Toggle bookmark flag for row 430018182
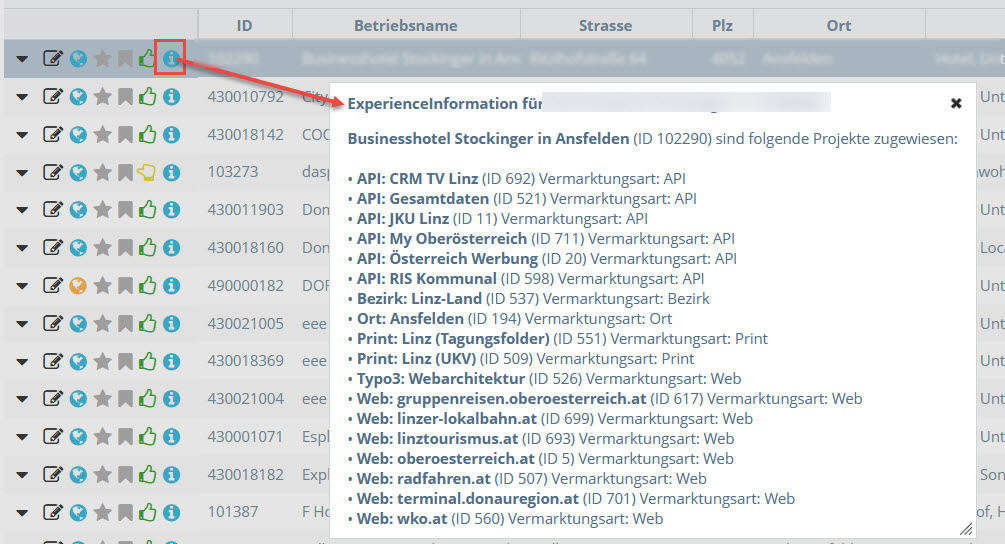Screen dimensions: 1005x544 pyautogui.click(x=126, y=474)
